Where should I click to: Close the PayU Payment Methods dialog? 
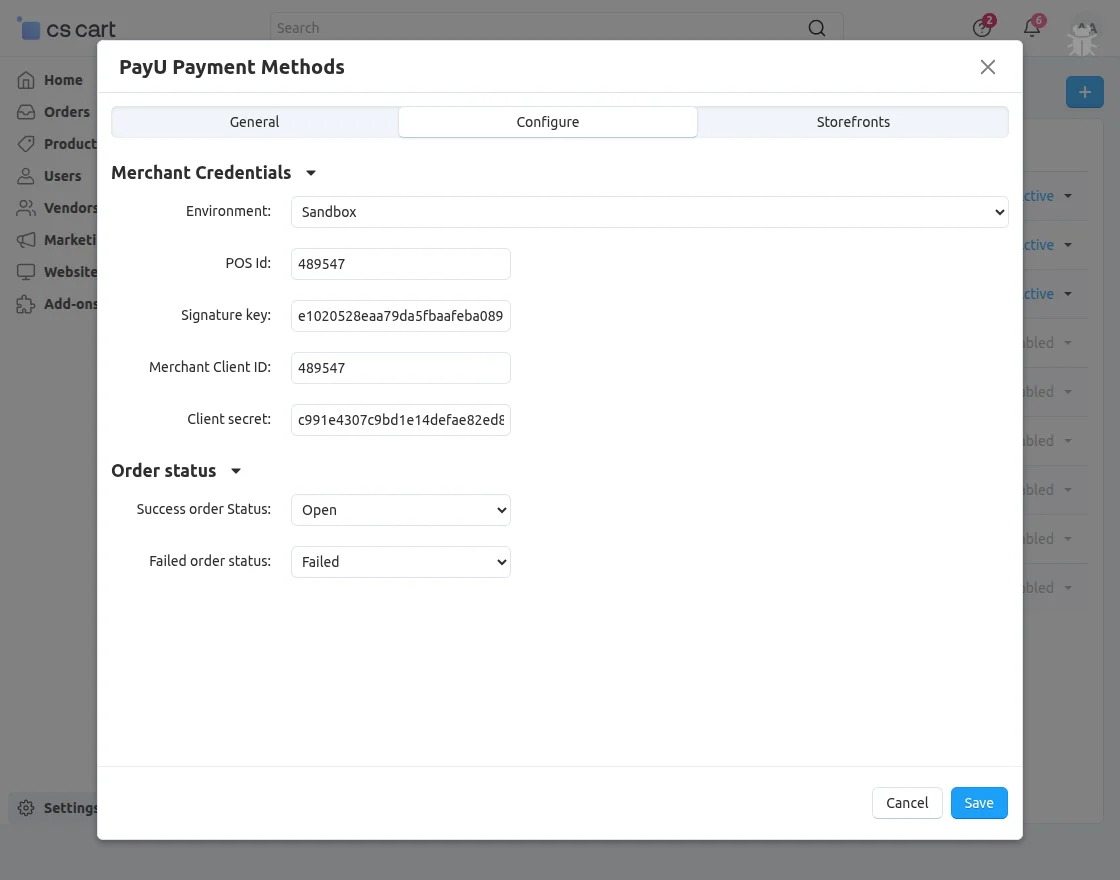[x=988, y=67]
